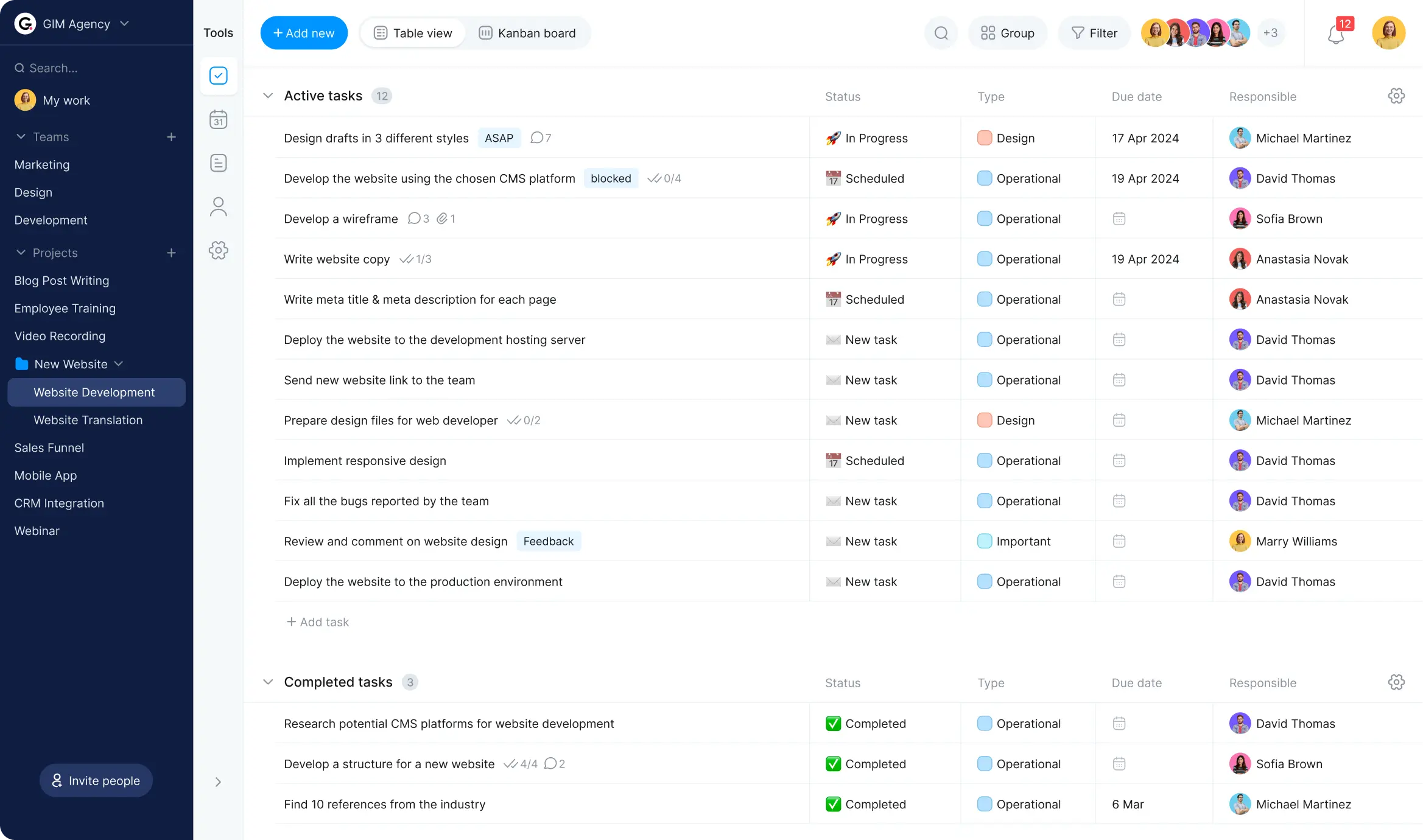Collapse the New Website folder
Screen dimensions: 1423x840
pyautogui.click(x=119, y=364)
